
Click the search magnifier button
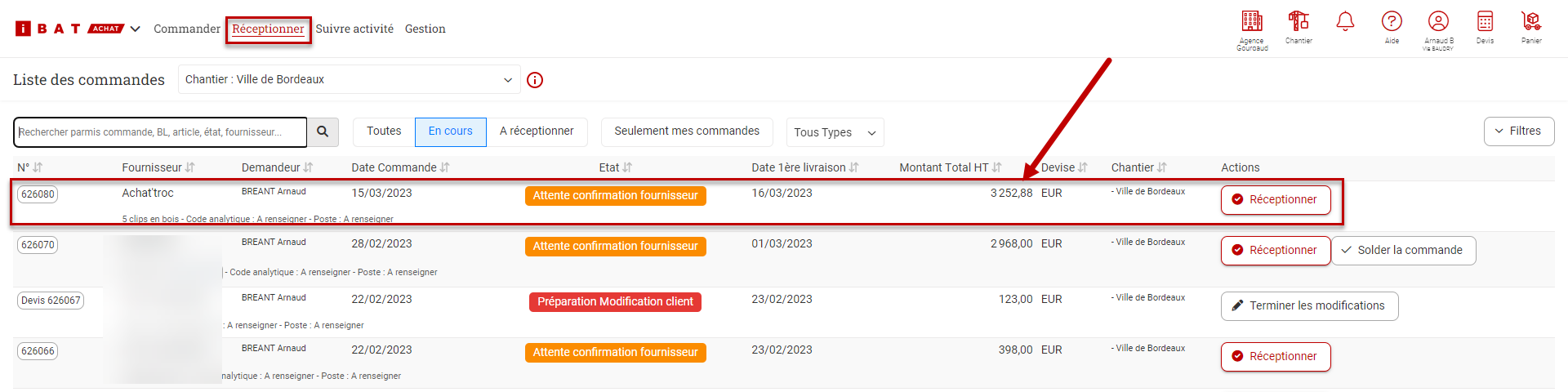(323, 131)
